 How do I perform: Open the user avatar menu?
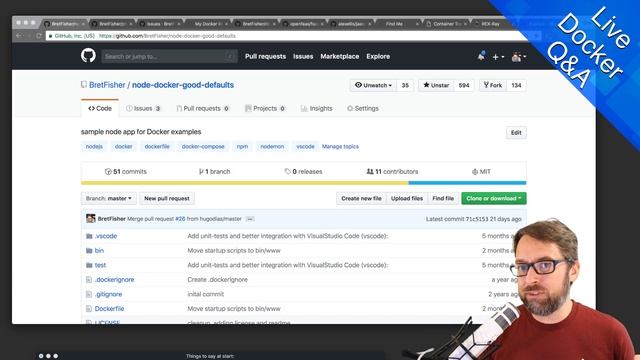pos(518,57)
